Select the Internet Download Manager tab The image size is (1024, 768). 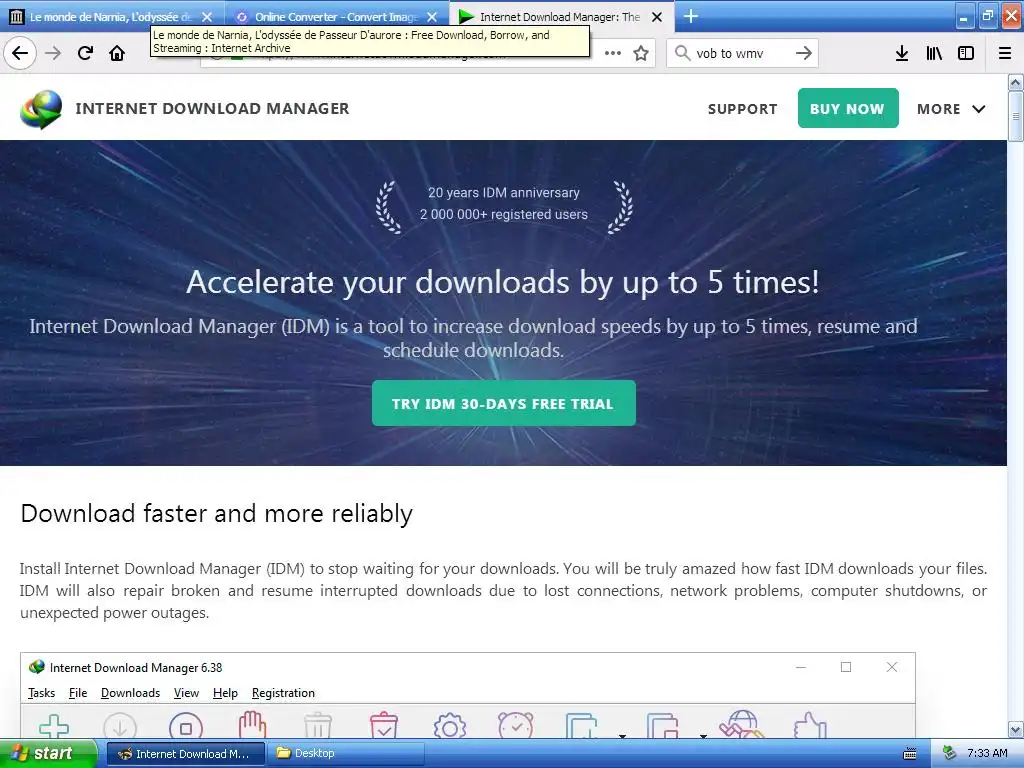tap(560, 17)
